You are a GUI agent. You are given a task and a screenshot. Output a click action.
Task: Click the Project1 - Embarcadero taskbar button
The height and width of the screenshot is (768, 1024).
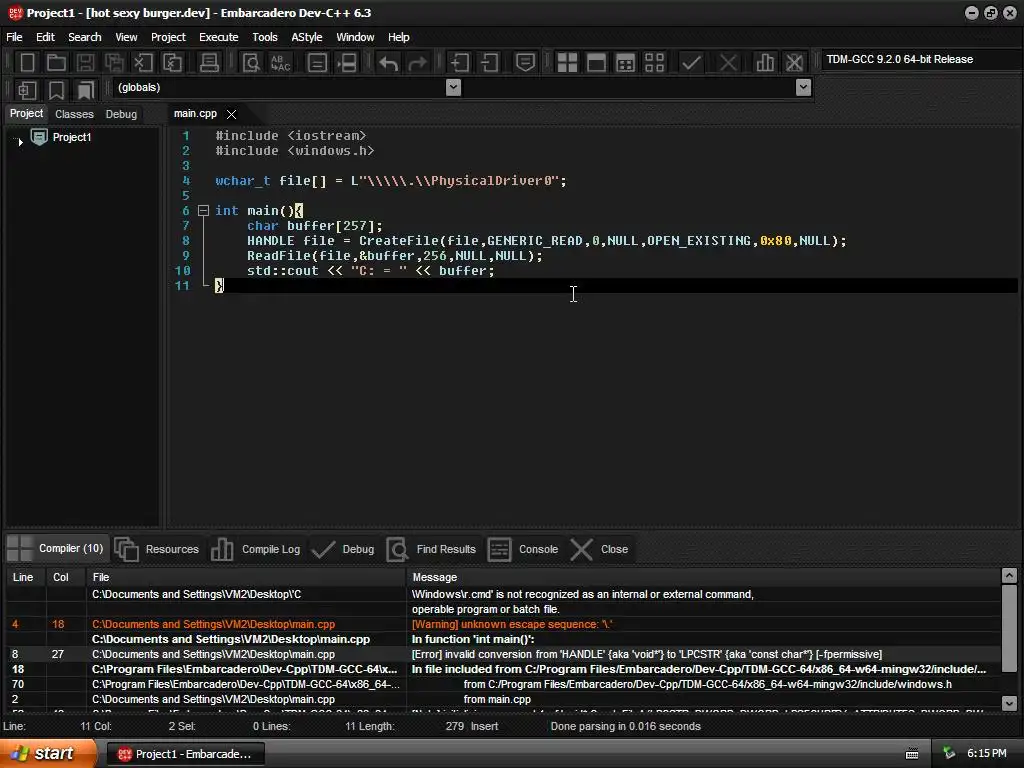click(185, 754)
